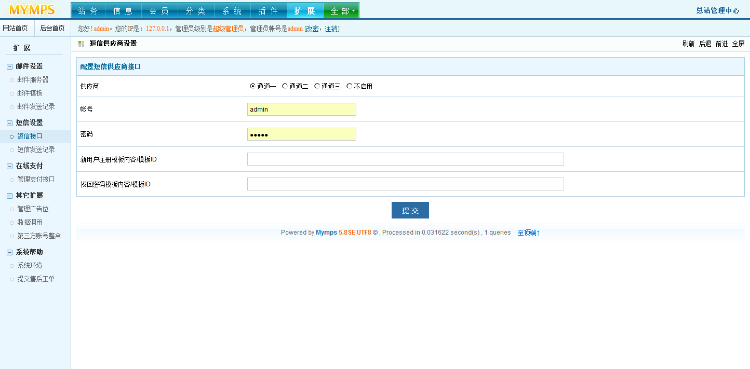Open the 站务 top menu tab
Viewport: 750px width, 369px height.
(87, 10)
